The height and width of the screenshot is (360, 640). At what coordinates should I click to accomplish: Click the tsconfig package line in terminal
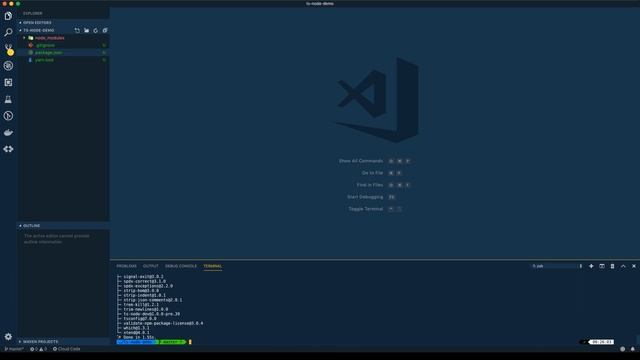click(x=140, y=318)
